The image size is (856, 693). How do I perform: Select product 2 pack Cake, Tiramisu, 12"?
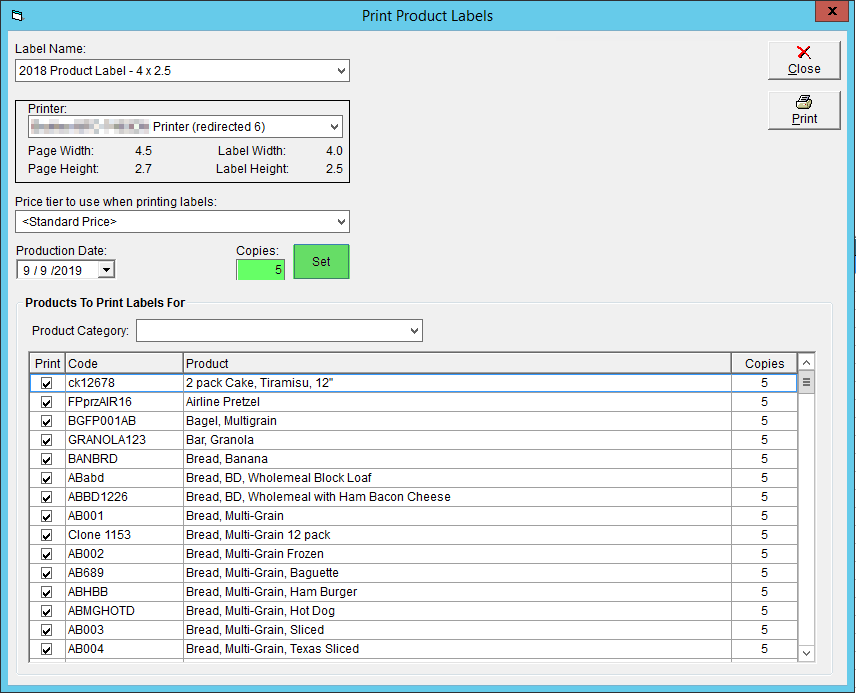[x=457, y=383]
